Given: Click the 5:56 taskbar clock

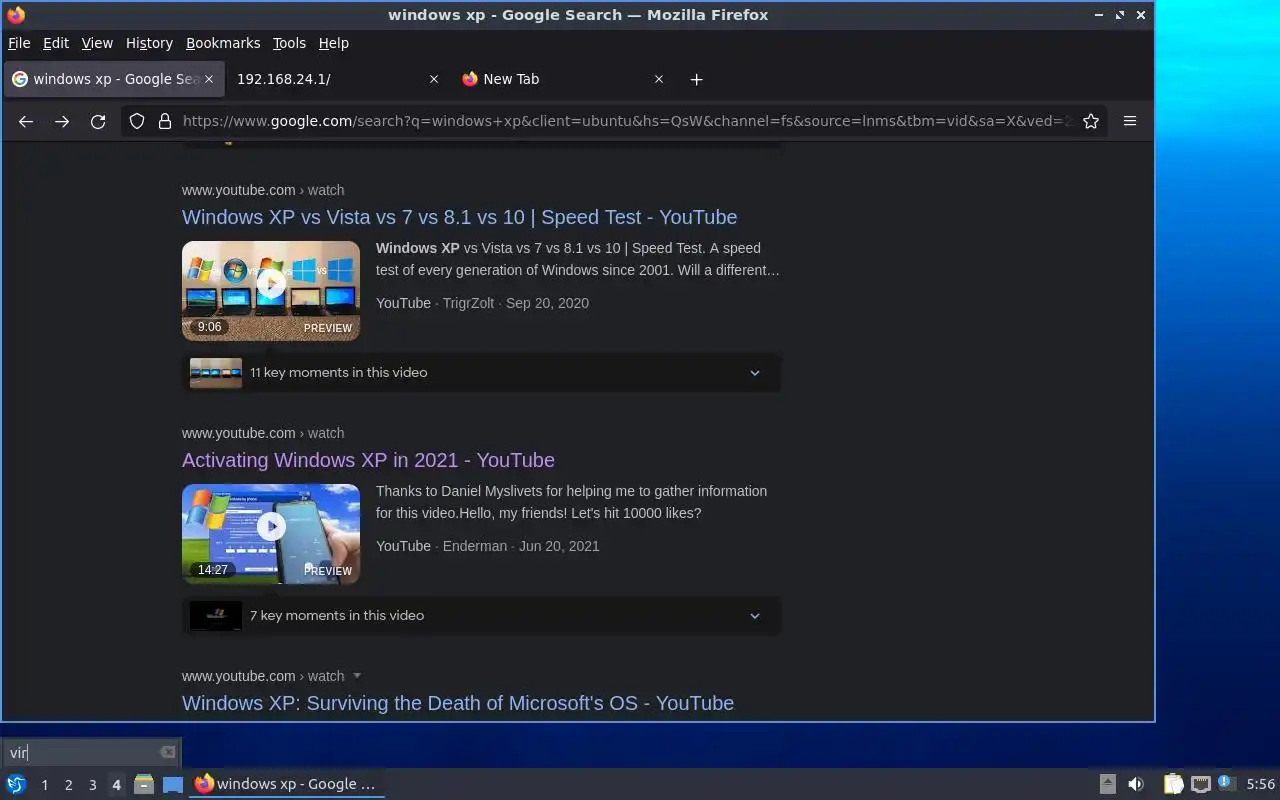Looking at the screenshot, I should pos(1261,785).
